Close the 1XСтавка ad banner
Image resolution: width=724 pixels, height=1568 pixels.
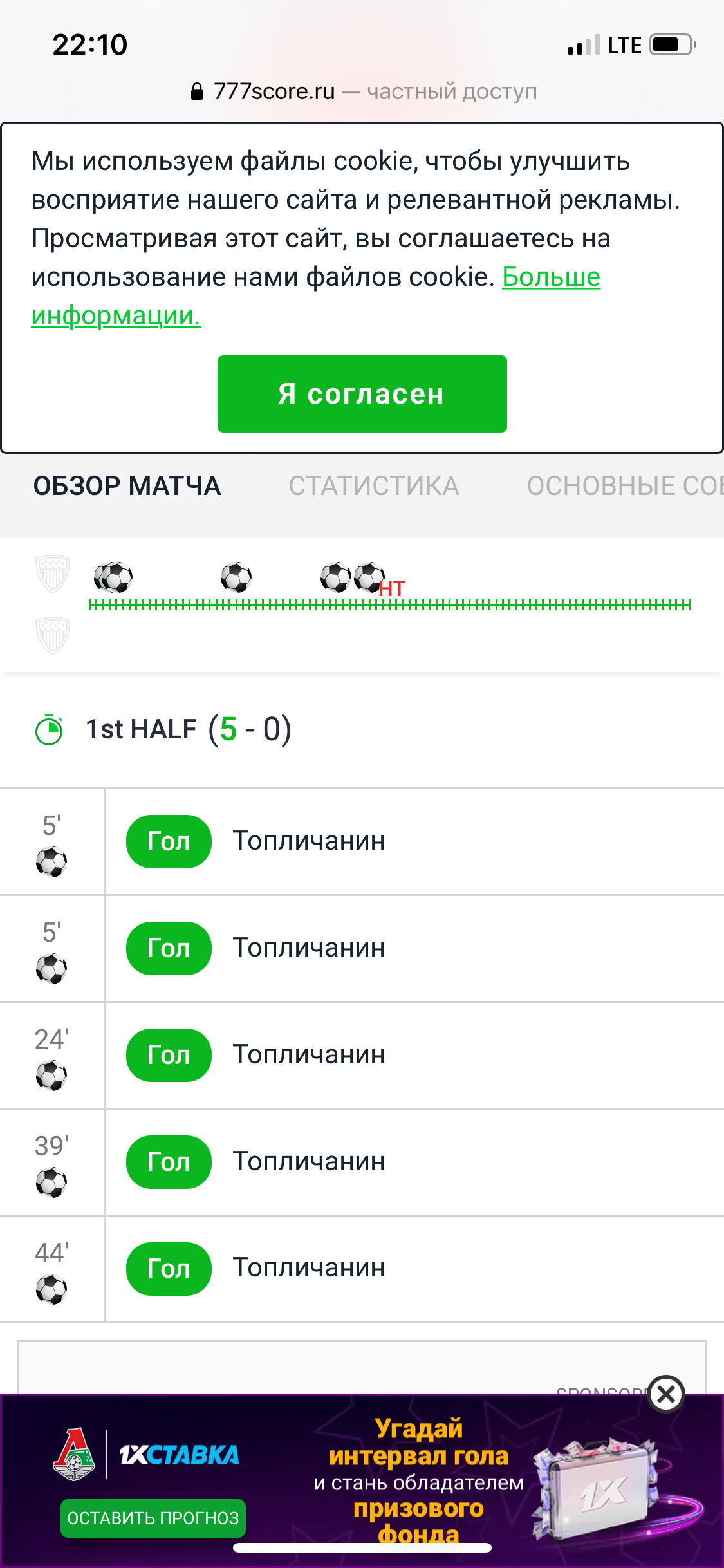(x=666, y=1394)
